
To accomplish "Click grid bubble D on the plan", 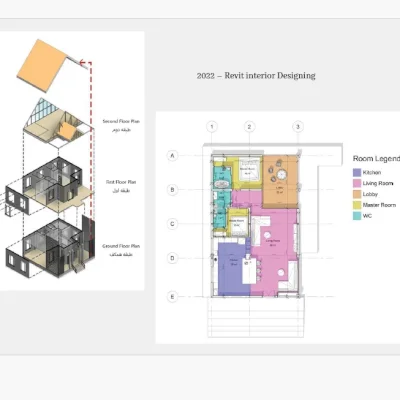I will coord(172,258).
